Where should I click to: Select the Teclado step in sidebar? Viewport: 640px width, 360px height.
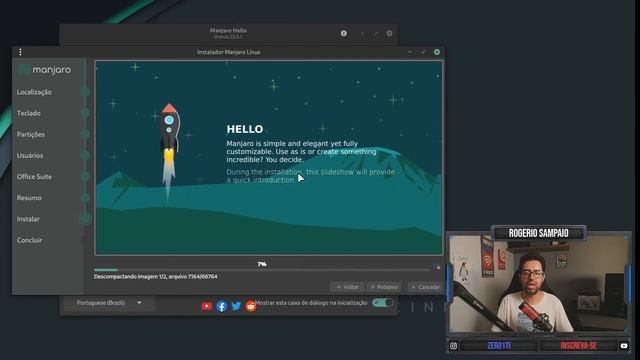pyautogui.click(x=29, y=113)
